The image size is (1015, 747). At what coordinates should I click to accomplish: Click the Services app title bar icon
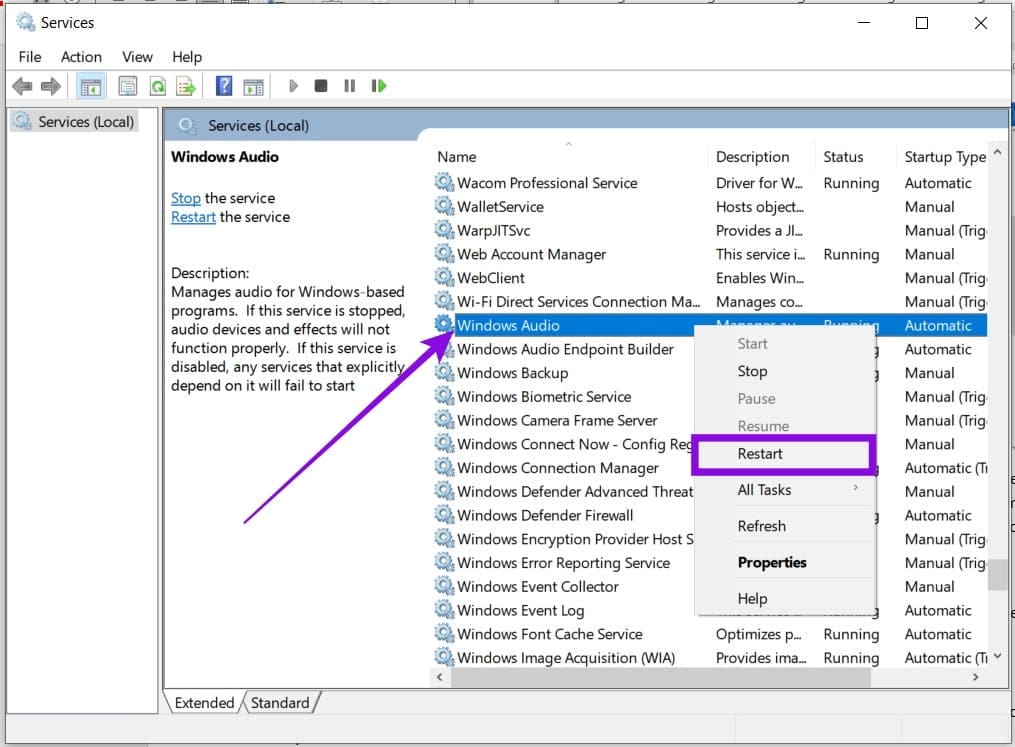pyautogui.click(x=25, y=23)
